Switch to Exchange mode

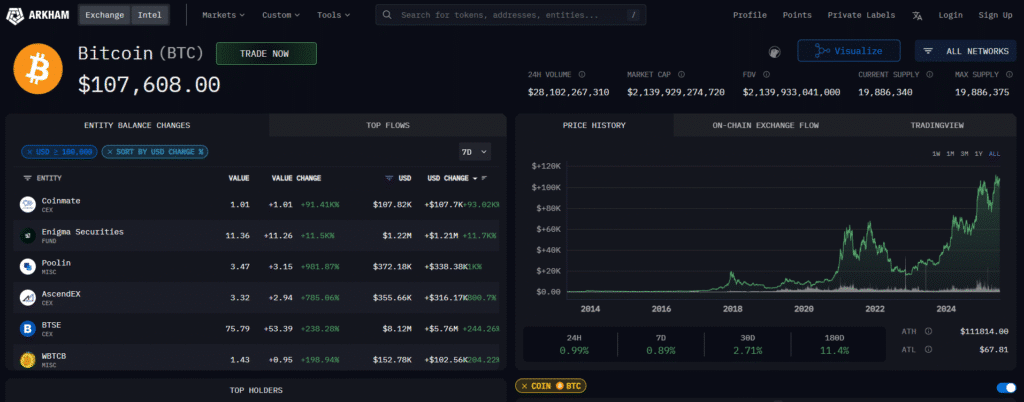[x=104, y=15]
